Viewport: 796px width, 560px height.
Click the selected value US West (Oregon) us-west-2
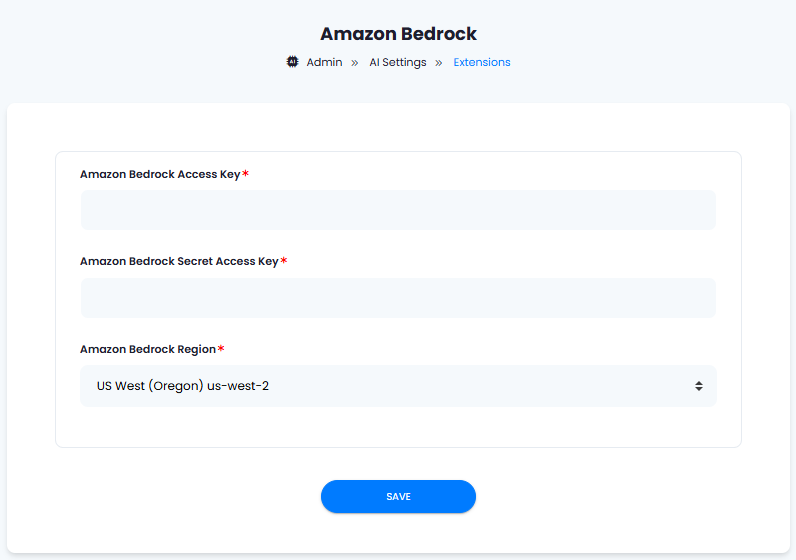[x=183, y=386]
